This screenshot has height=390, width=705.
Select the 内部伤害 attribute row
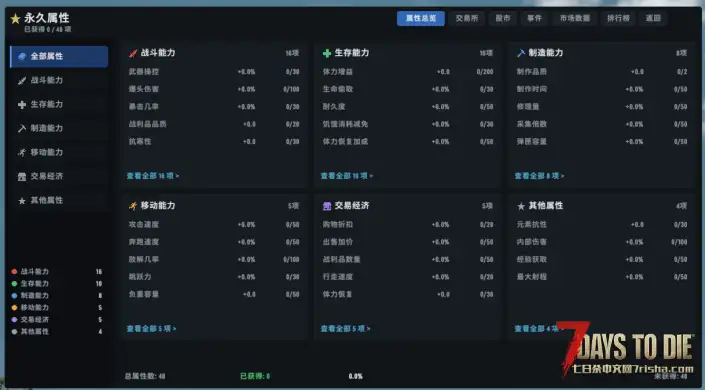click(602, 242)
